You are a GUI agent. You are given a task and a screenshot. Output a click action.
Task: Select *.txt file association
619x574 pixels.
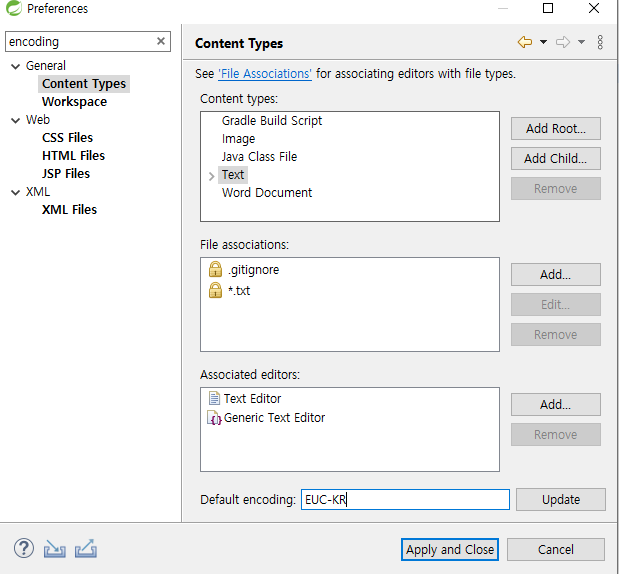coord(239,291)
